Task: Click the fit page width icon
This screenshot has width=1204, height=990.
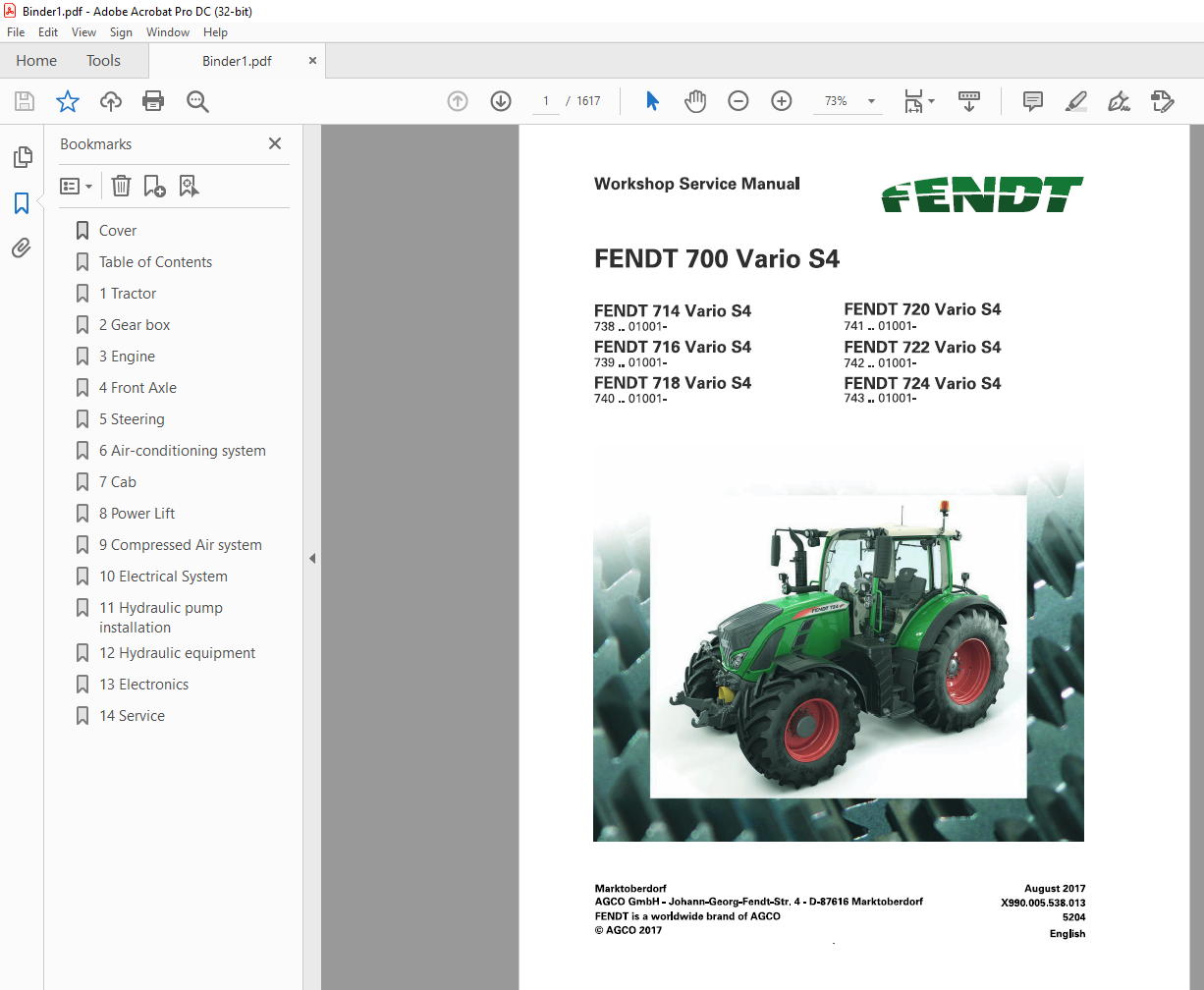Action: click(x=913, y=101)
